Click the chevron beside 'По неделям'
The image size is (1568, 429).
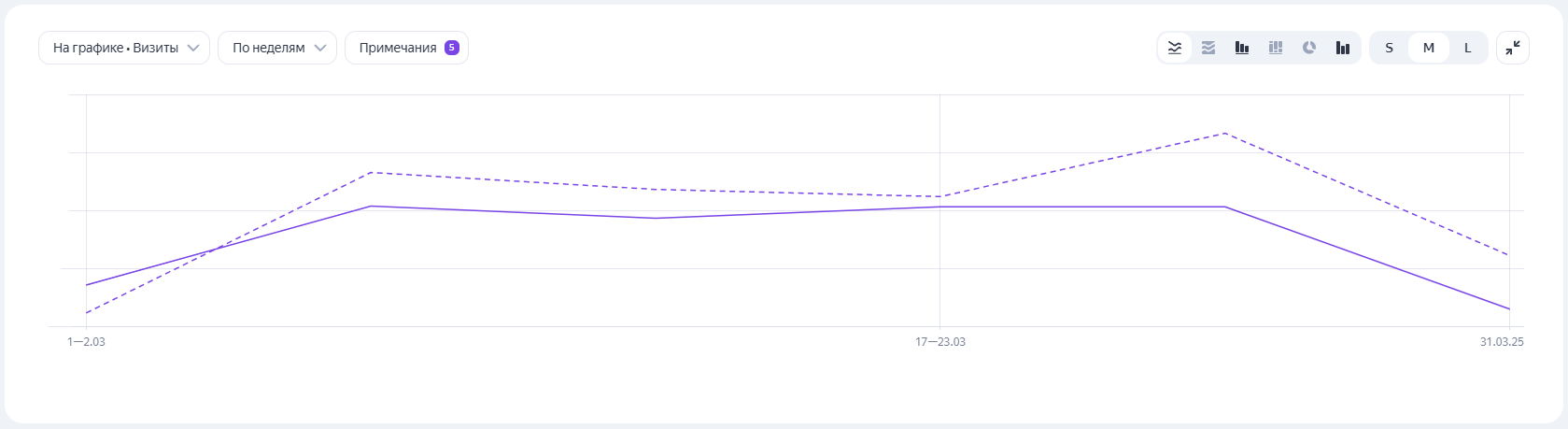click(x=320, y=48)
